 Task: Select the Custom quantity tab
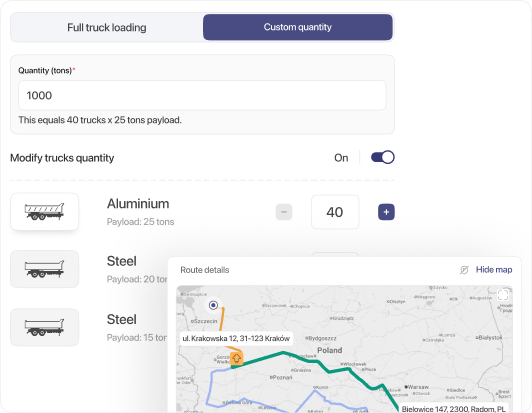[298, 27]
